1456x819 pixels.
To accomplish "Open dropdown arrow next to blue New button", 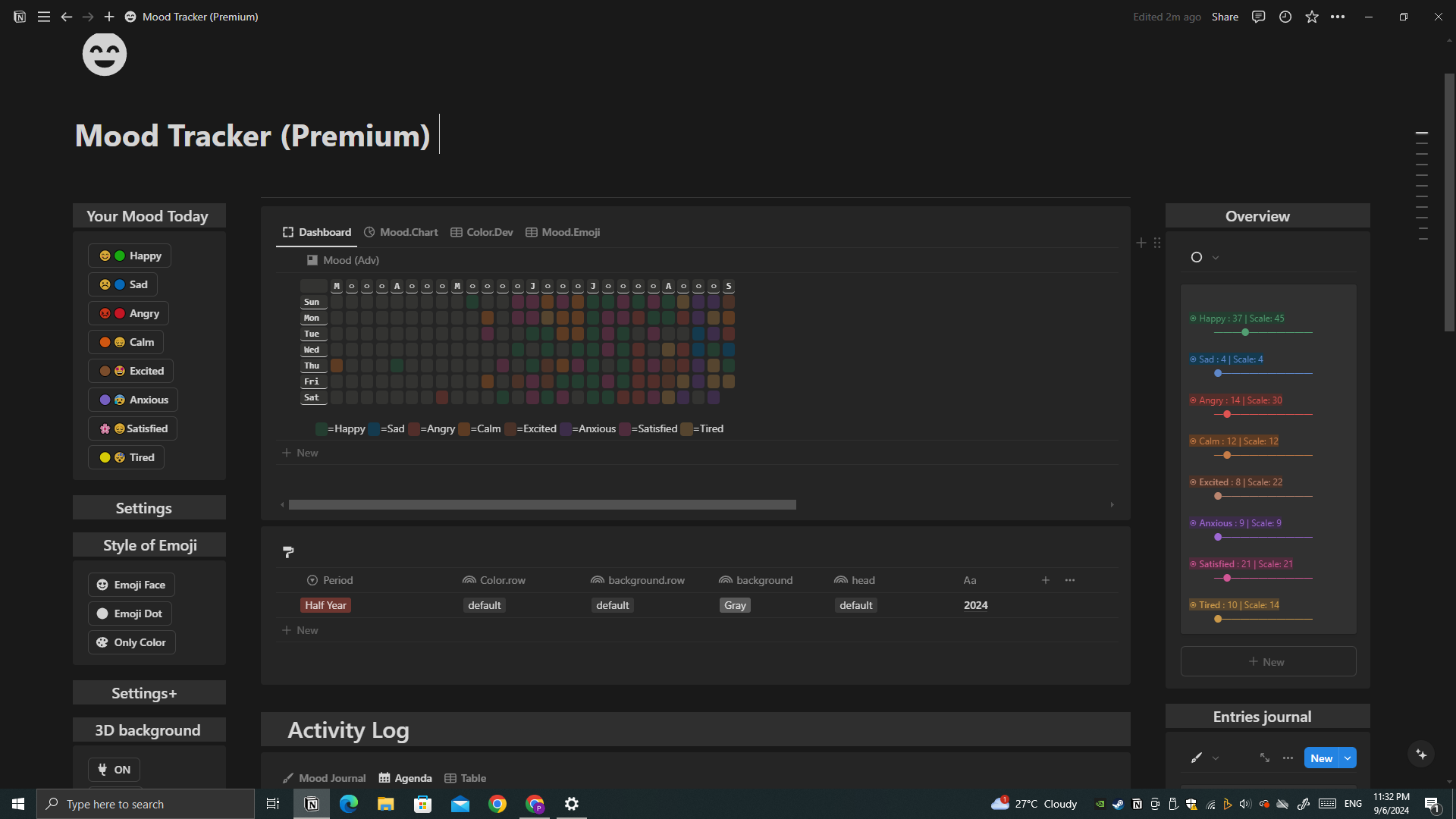I will [1348, 758].
